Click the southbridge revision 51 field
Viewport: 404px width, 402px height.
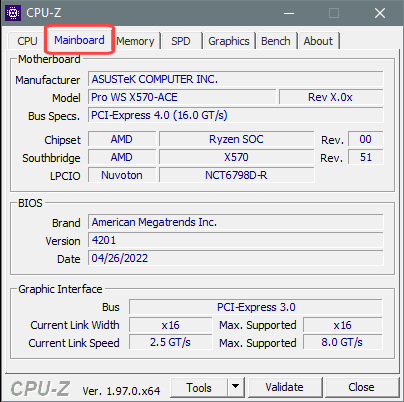(x=366, y=157)
